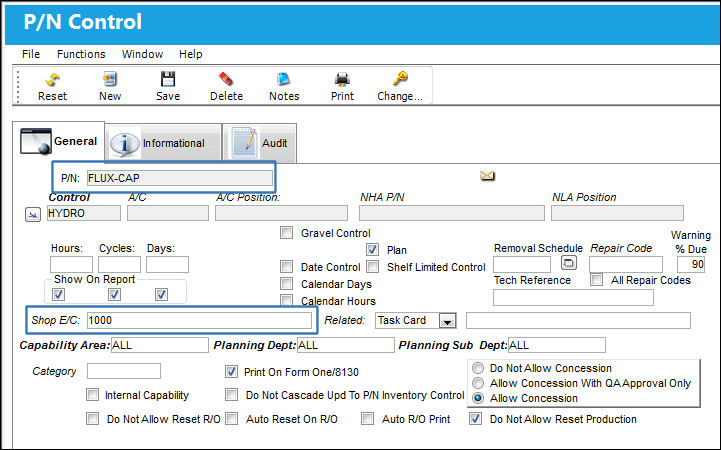Tick Do Not Allow Reset R/O
This screenshot has width=721, height=450.
[x=92, y=418]
